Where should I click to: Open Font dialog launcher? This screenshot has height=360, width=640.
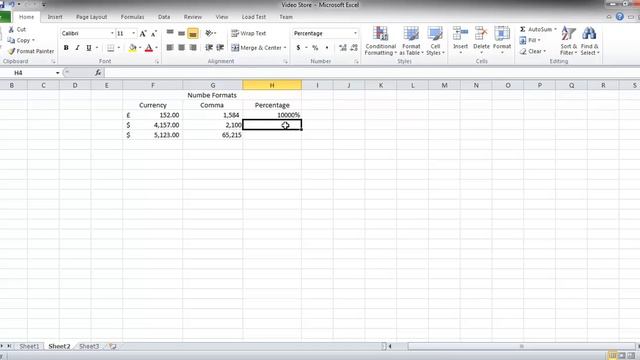[157, 62]
